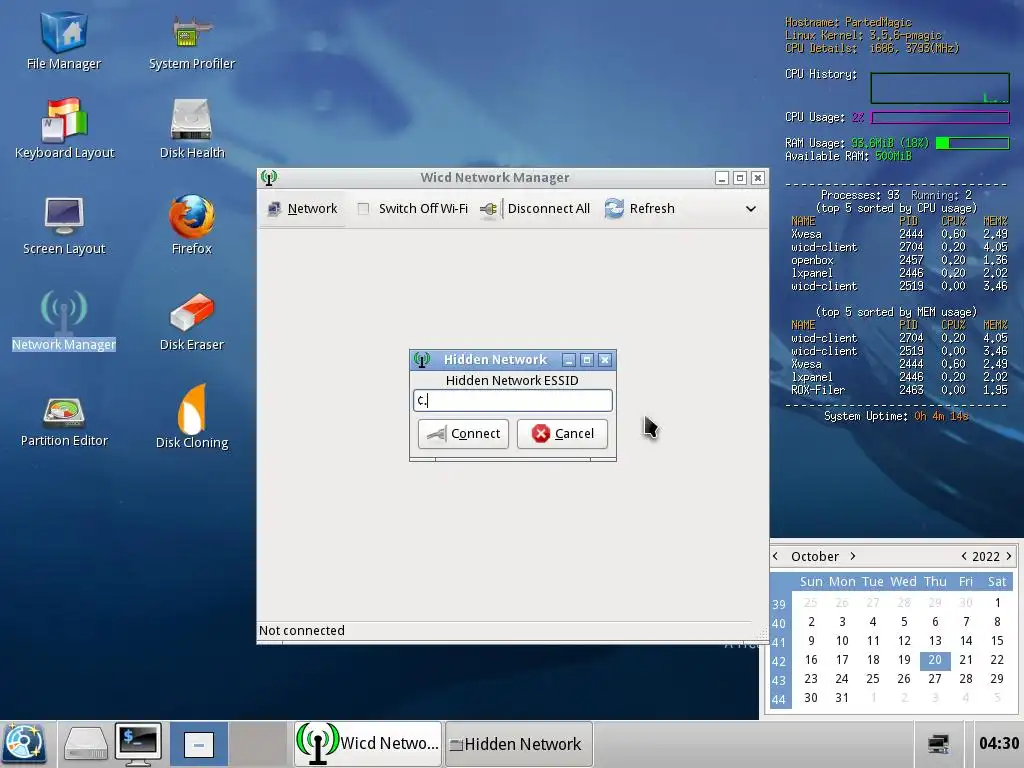Image resolution: width=1024 pixels, height=768 pixels.
Task: Launch System Profiler from the desktop
Action: coord(191,40)
